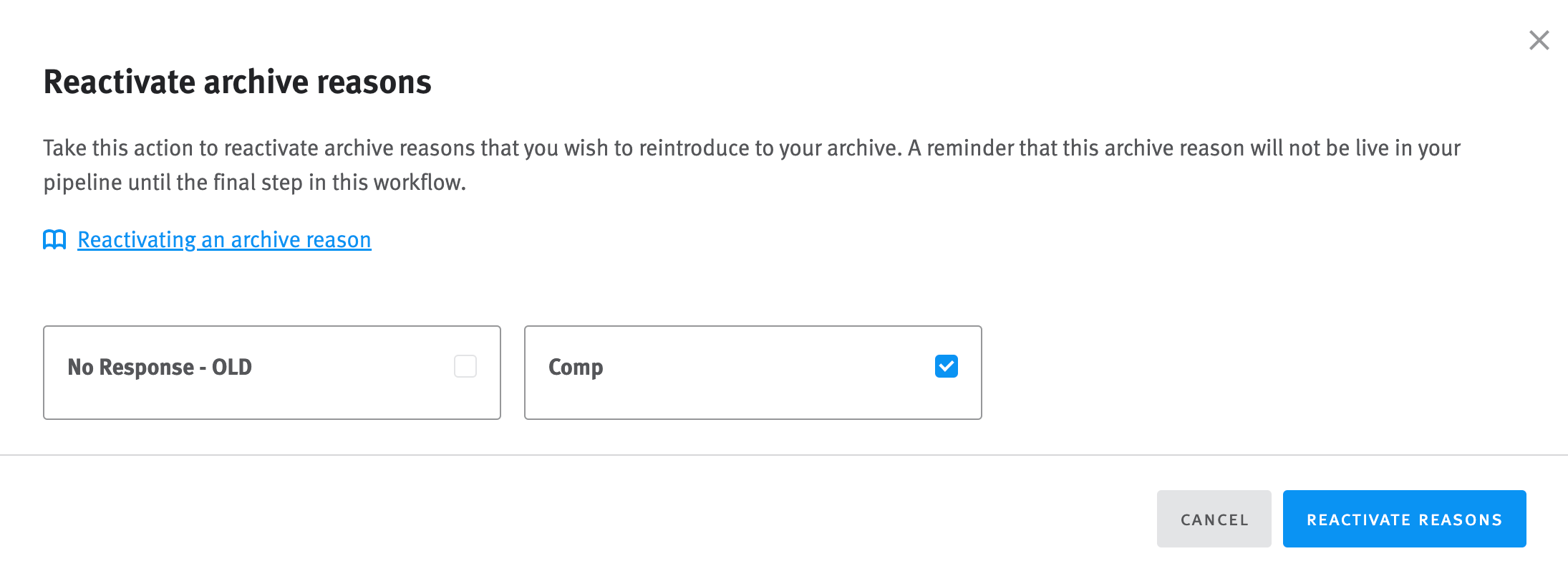1568x579 pixels.
Task: Click the close icon in top right corner
Action: (x=1538, y=41)
